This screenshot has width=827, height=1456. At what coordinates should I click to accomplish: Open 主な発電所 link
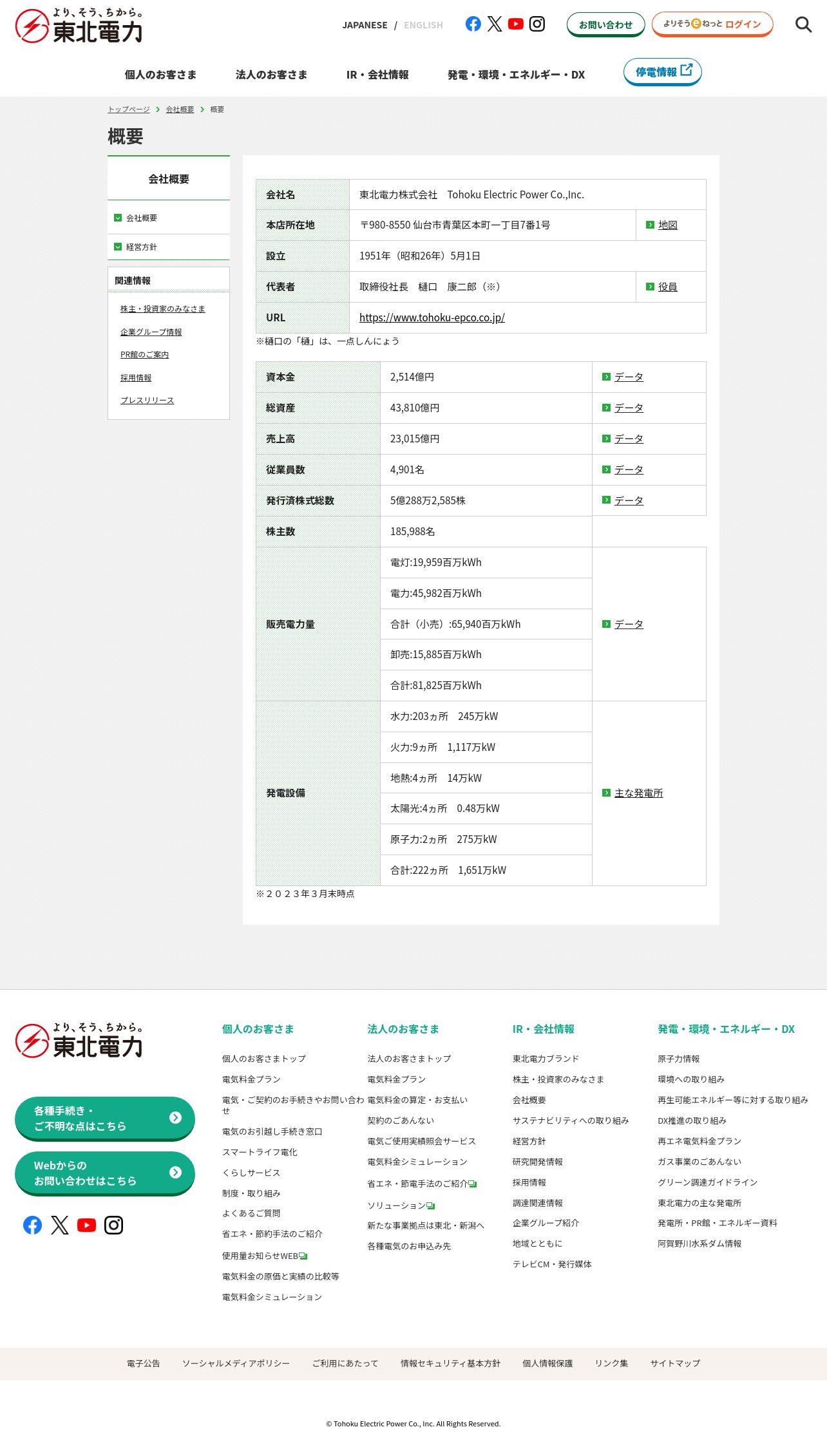[638, 793]
